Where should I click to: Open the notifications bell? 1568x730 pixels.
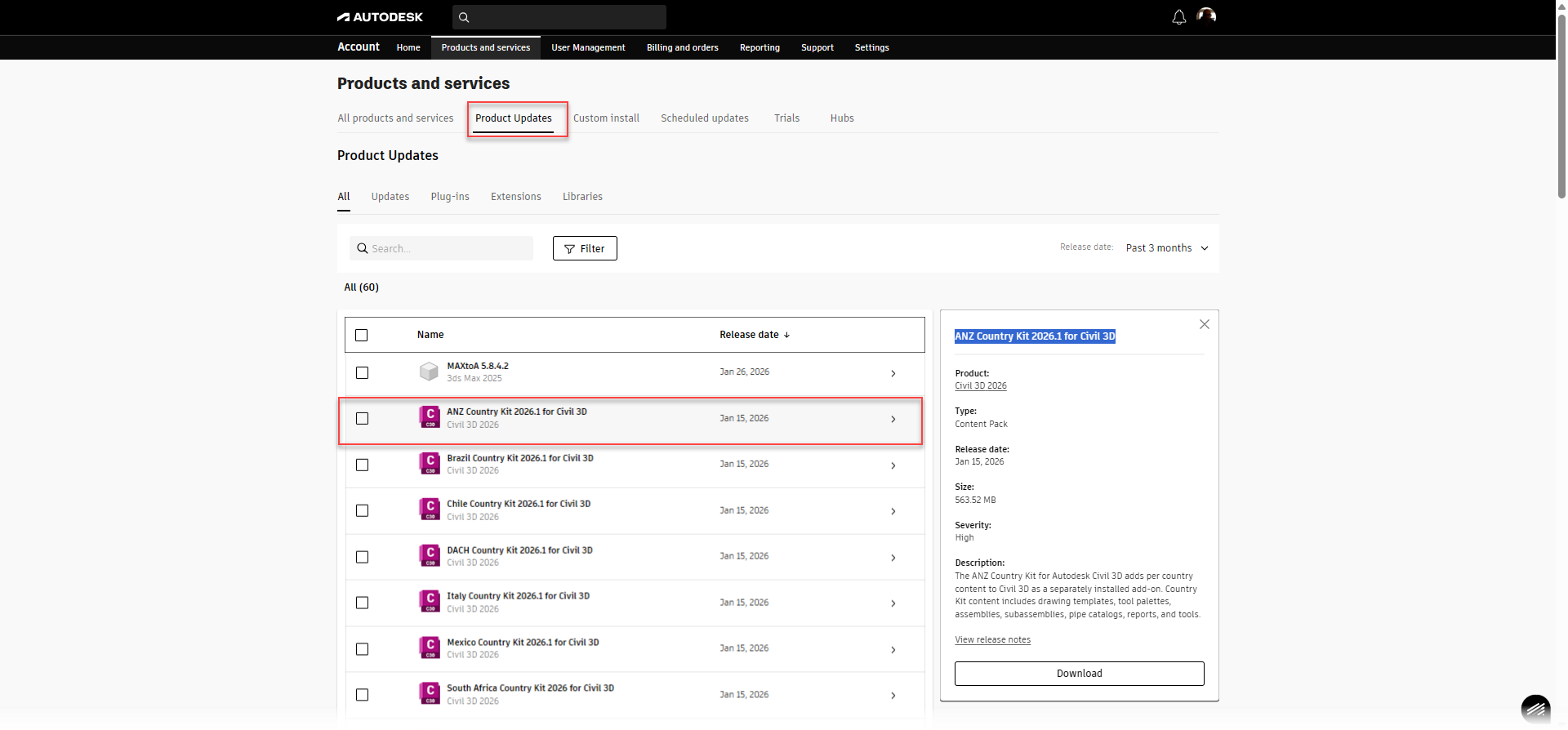(x=1178, y=17)
